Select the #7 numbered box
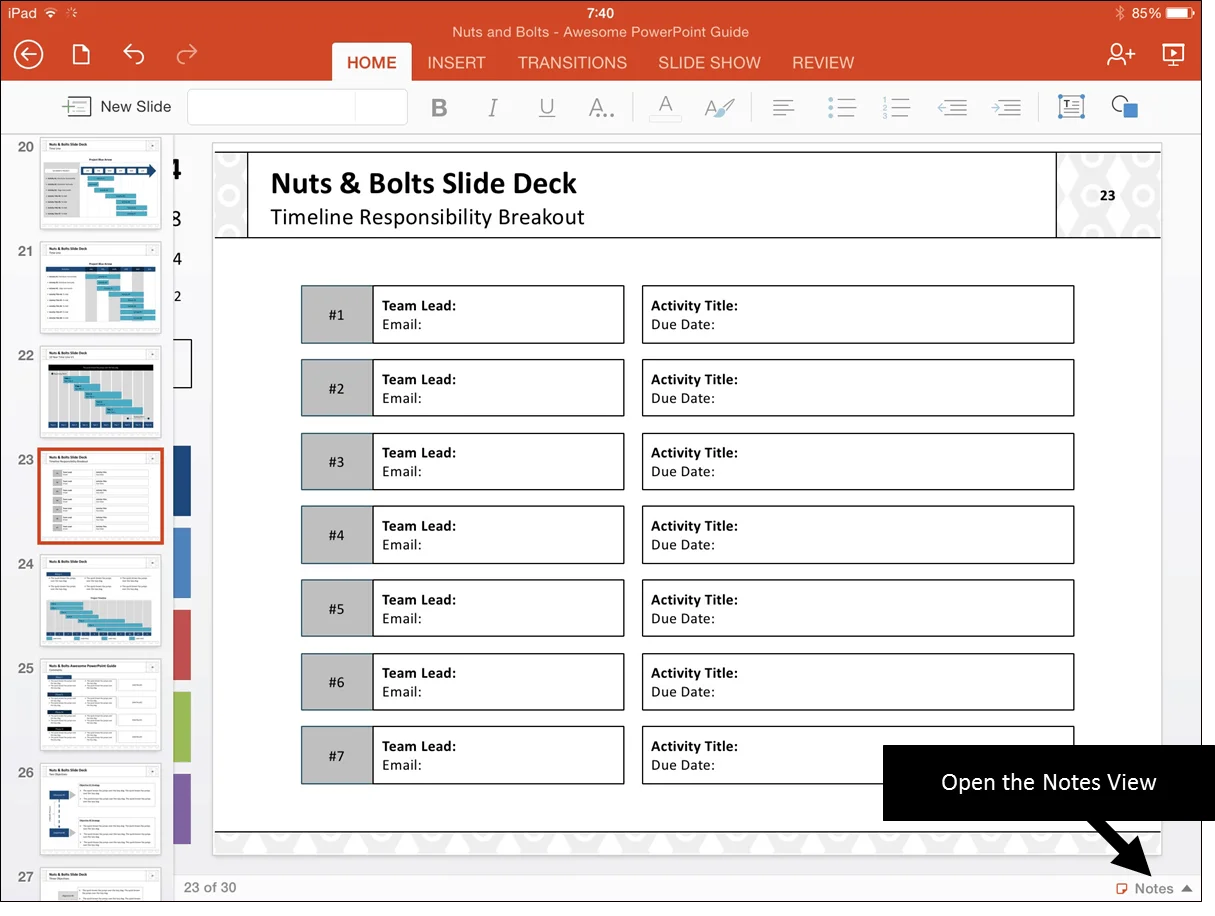1215x916 pixels. [x=337, y=755]
